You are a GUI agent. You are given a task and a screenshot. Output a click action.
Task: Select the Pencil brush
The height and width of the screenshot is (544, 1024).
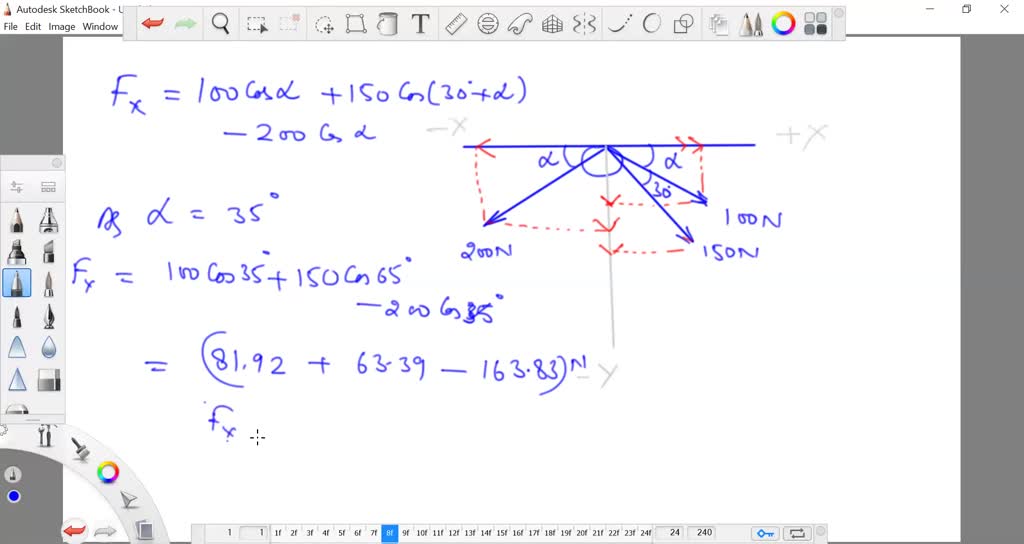(17, 221)
